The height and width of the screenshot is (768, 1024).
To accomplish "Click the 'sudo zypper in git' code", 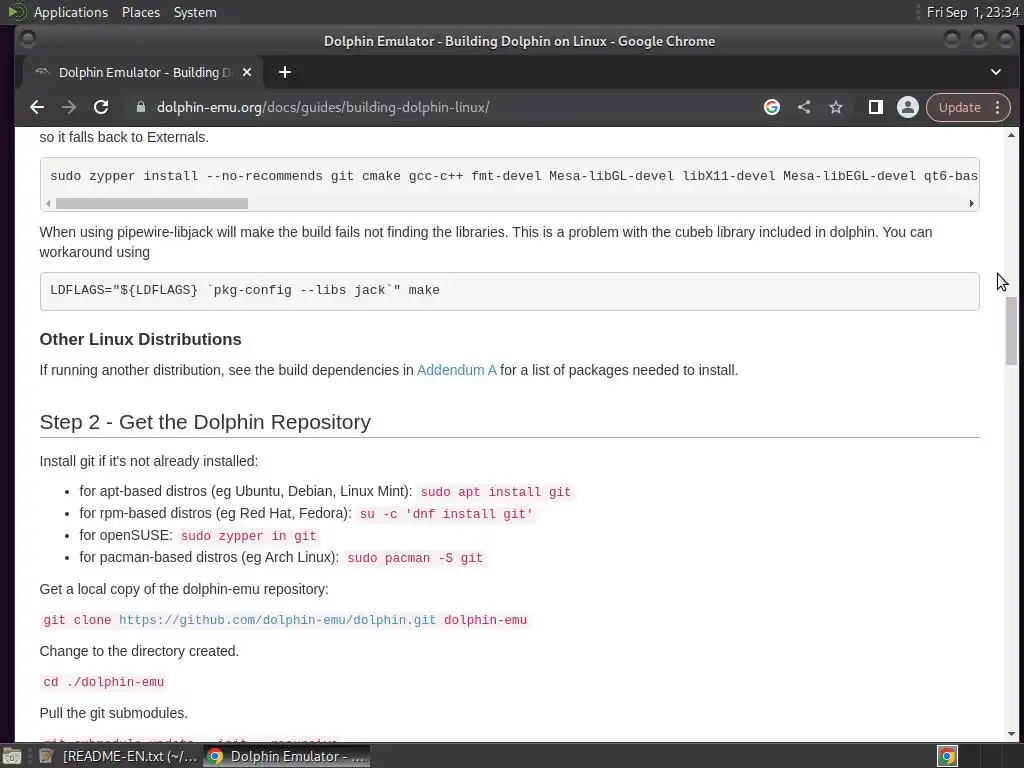I will coord(248,536).
